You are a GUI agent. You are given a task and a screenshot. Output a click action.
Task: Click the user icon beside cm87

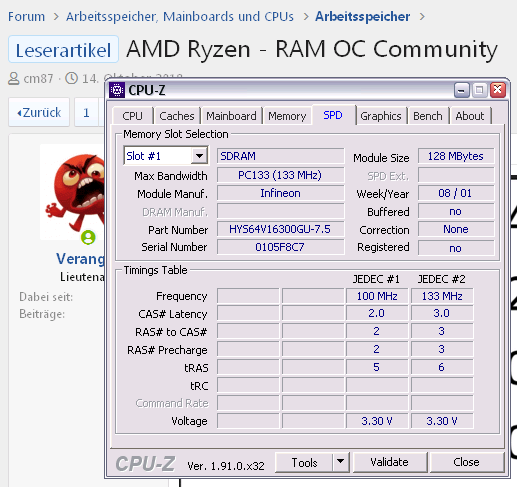(x=14, y=78)
